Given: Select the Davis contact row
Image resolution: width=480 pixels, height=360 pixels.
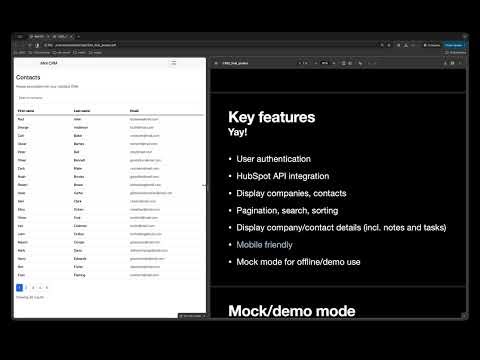Looking at the screenshot, I should 110,250.
